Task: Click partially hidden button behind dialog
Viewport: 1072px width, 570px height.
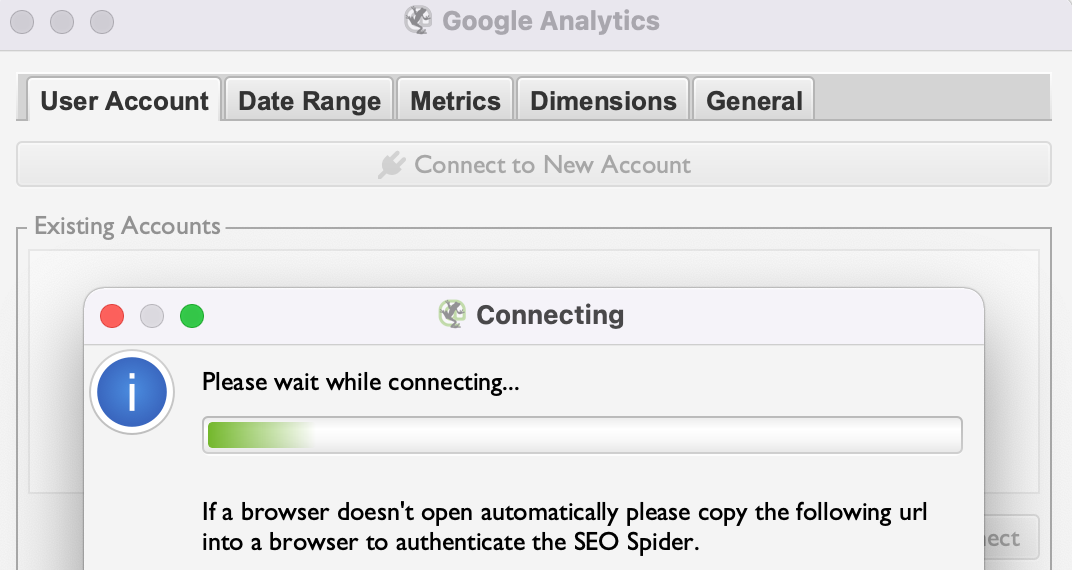Action: tap(1012, 538)
